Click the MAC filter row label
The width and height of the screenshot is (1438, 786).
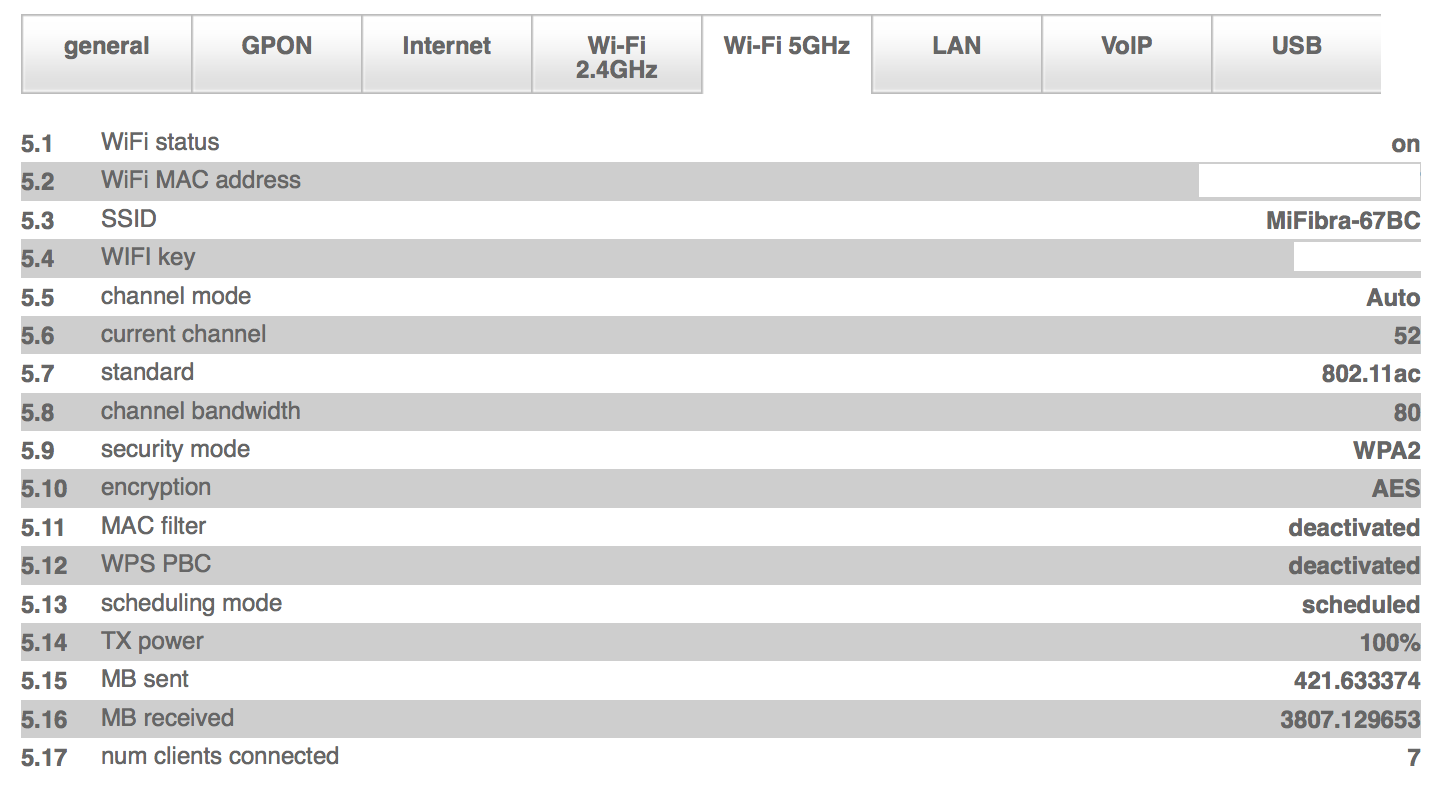tap(154, 526)
